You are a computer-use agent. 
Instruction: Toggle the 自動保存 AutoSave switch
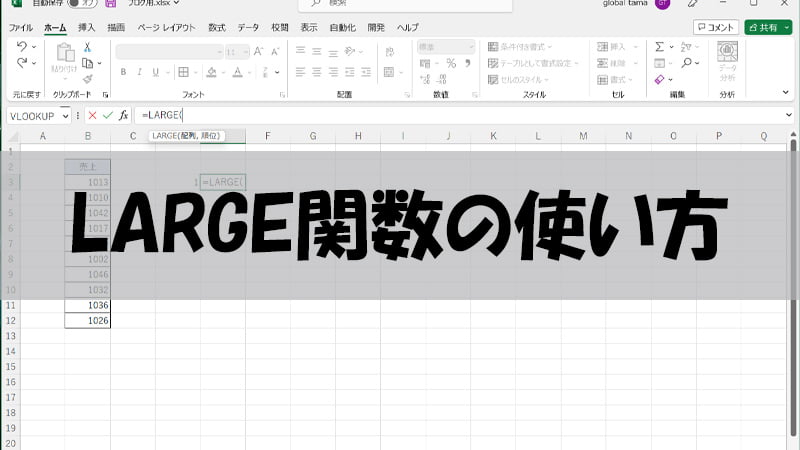pos(82,4)
